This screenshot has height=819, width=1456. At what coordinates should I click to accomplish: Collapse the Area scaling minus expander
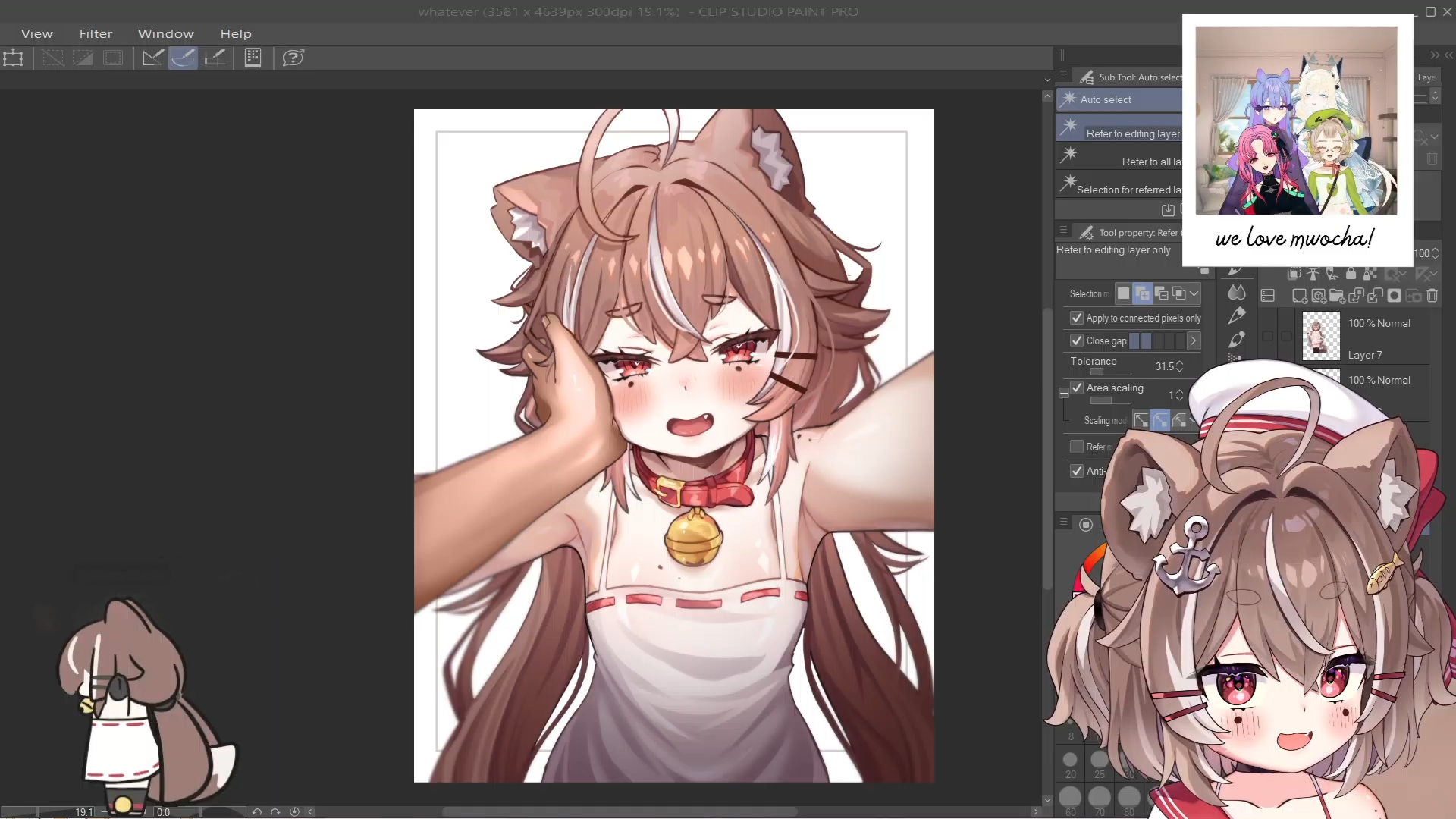tap(1064, 393)
